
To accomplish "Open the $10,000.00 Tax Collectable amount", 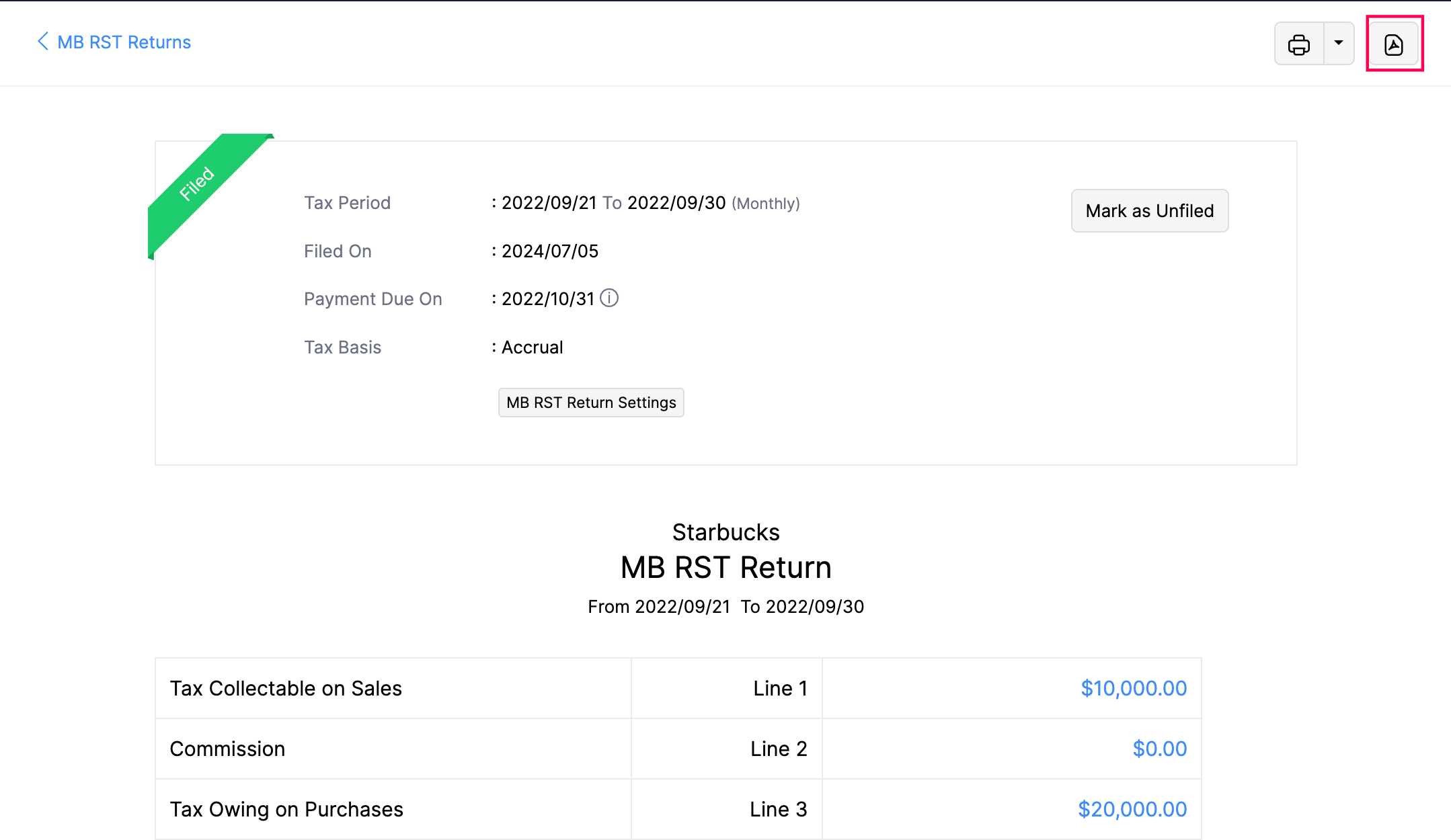I will [x=1134, y=688].
